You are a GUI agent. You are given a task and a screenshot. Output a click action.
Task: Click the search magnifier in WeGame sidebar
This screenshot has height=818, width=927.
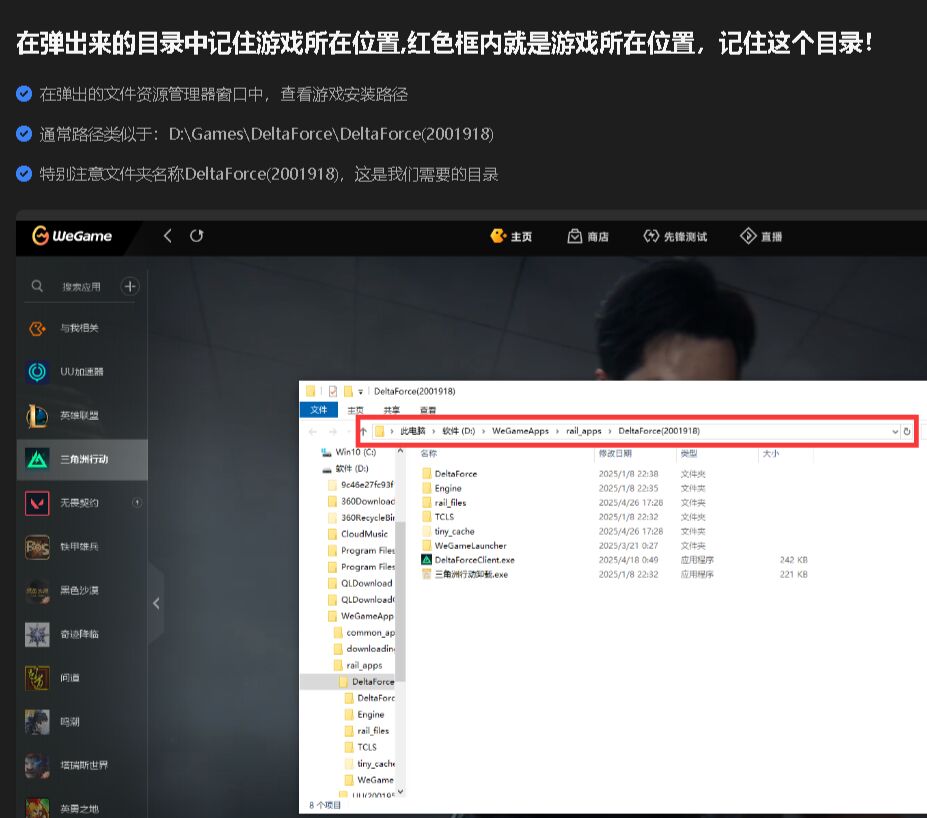[37, 286]
